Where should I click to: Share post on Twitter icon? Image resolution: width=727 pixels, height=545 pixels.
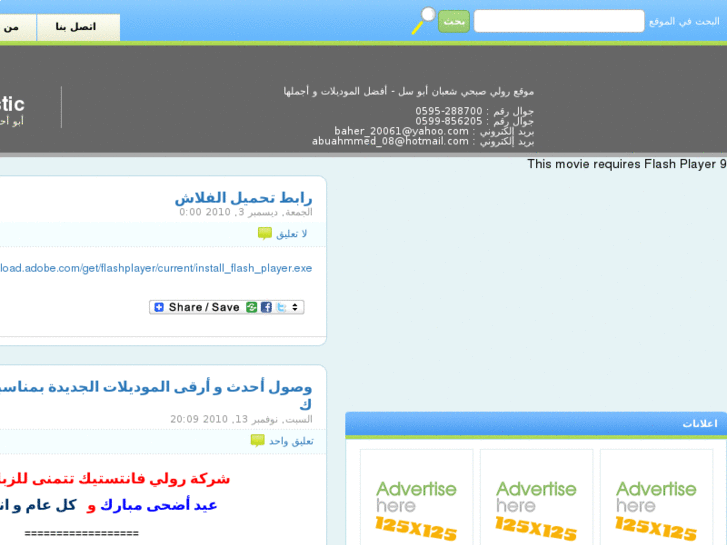coord(281,307)
